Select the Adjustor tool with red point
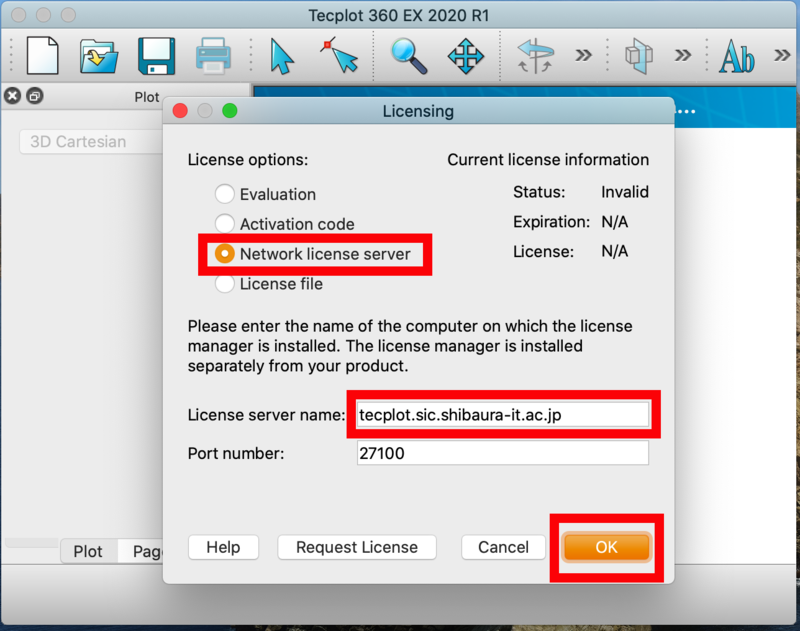800x631 pixels. coord(339,55)
